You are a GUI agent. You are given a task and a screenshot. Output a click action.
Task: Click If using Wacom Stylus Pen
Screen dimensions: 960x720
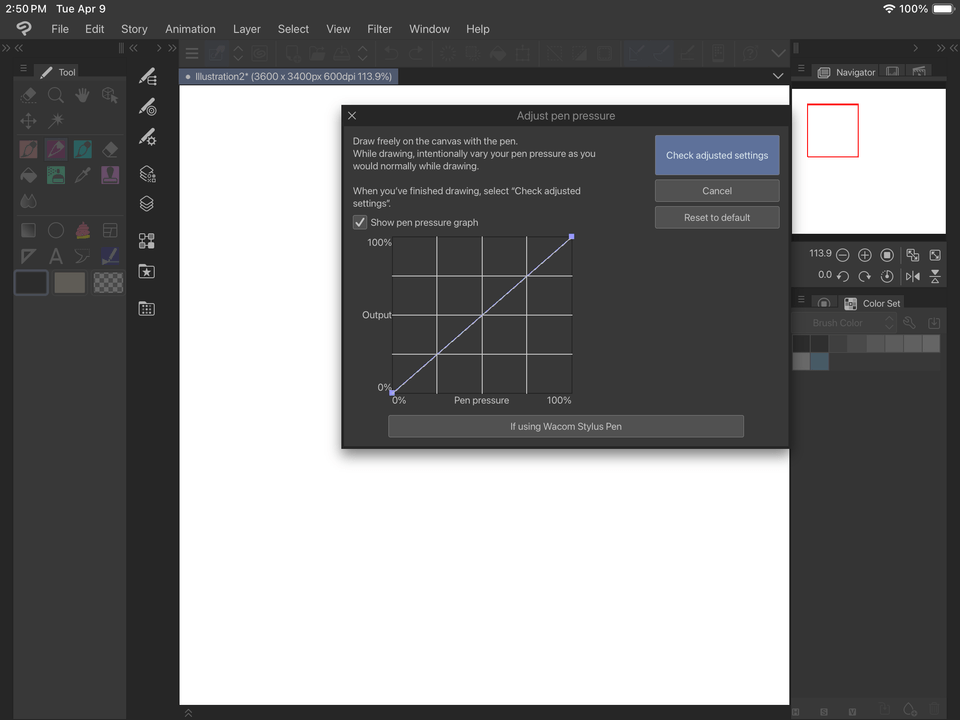pyautogui.click(x=565, y=426)
